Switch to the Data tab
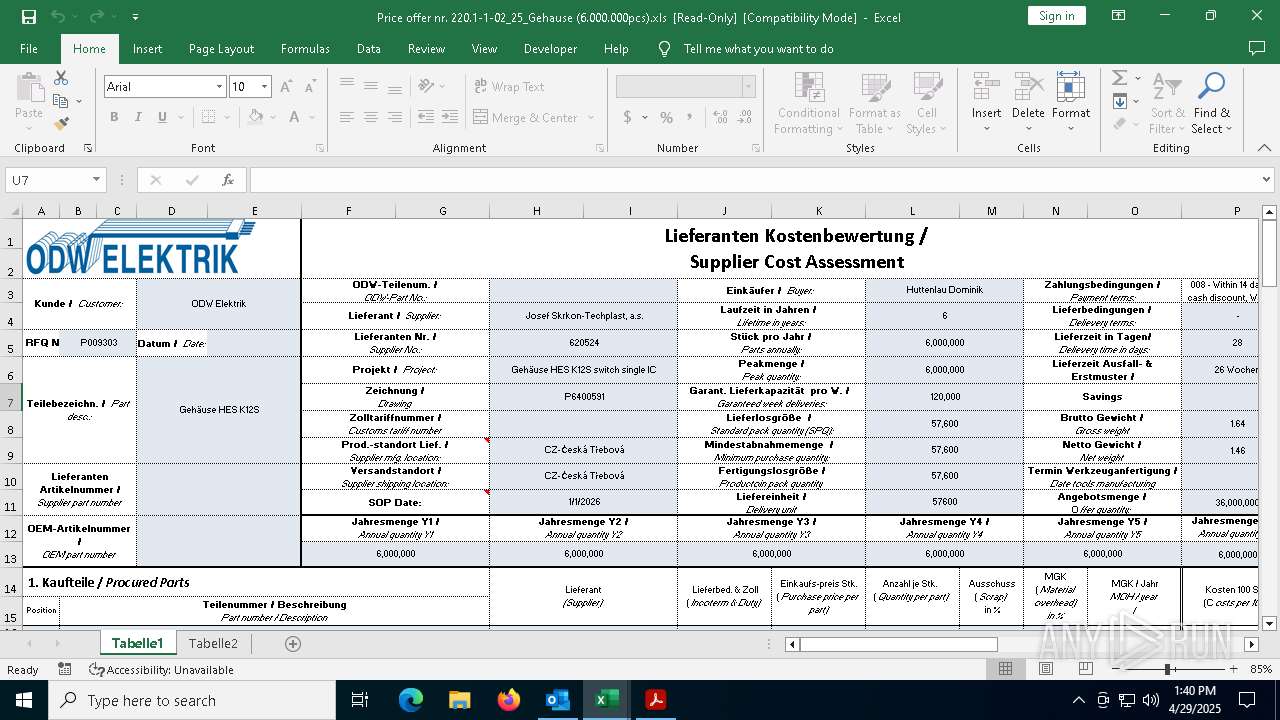This screenshot has width=1280, height=720. [369, 49]
